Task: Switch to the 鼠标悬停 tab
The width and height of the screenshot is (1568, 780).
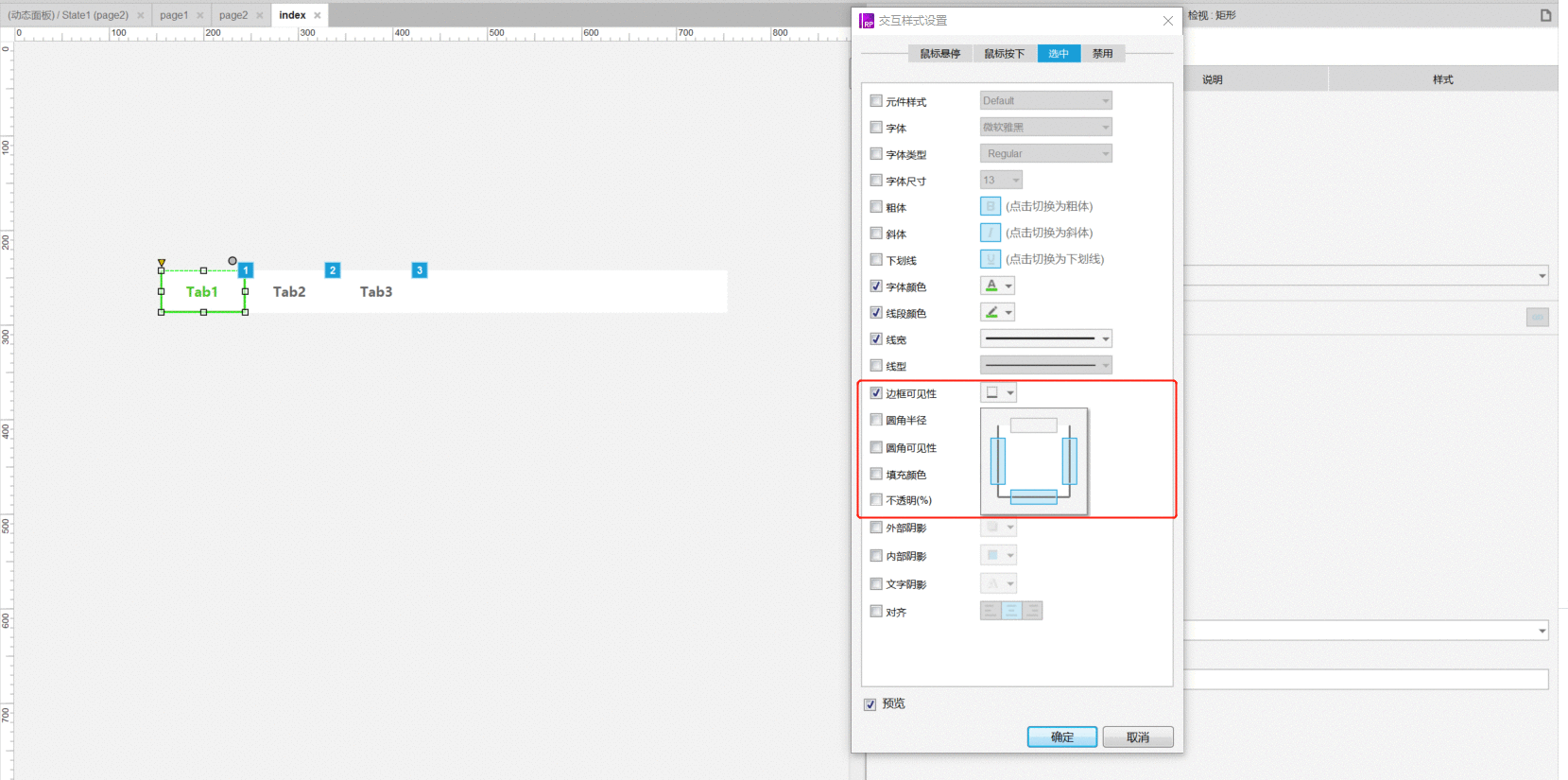Action: tap(940, 54)
